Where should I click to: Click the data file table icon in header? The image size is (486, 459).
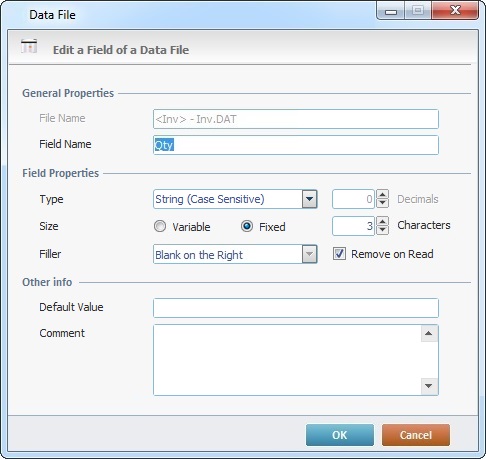coord(29,46)
